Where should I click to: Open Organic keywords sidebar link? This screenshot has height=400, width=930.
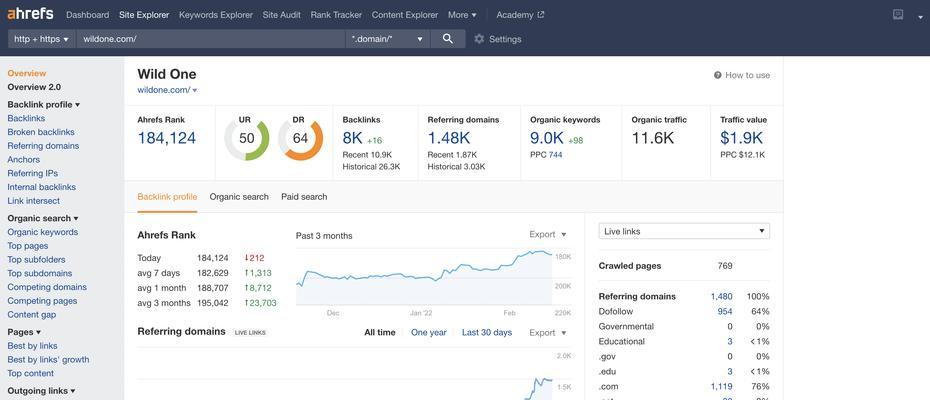pyautogui.click(x=43, y=233)
